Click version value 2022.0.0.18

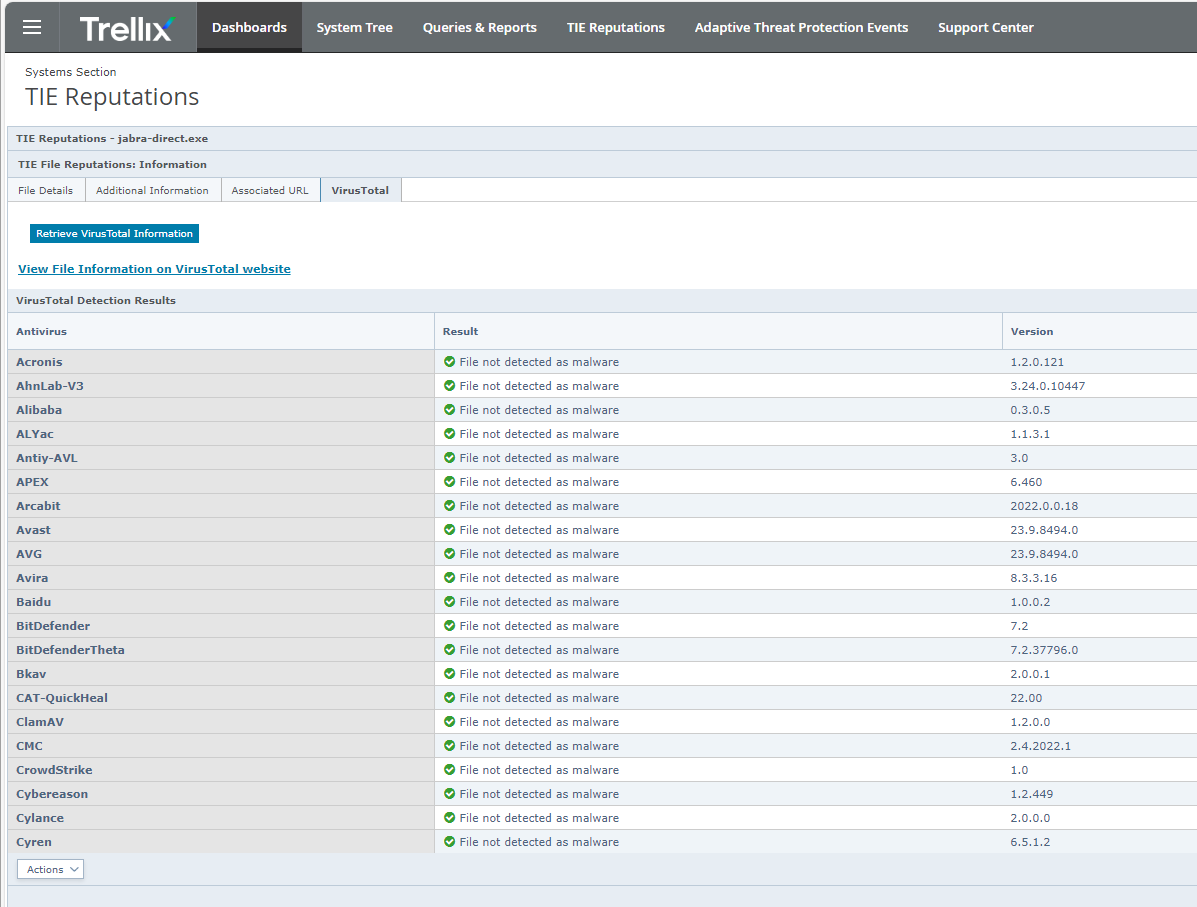click(1044, 505)
